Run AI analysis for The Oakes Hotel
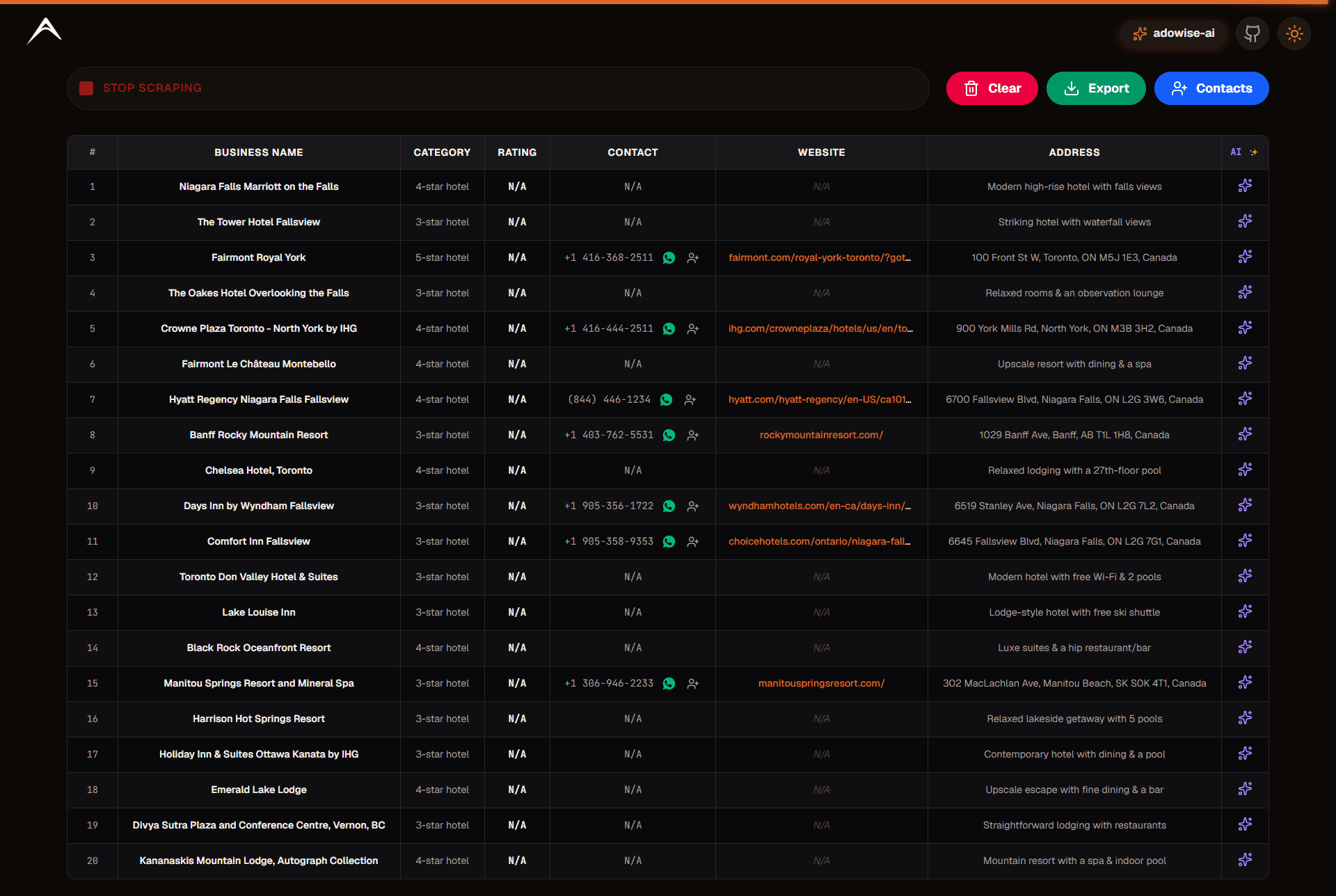The height and width of the screenshot is (896, 1336). pos(1245,292)
